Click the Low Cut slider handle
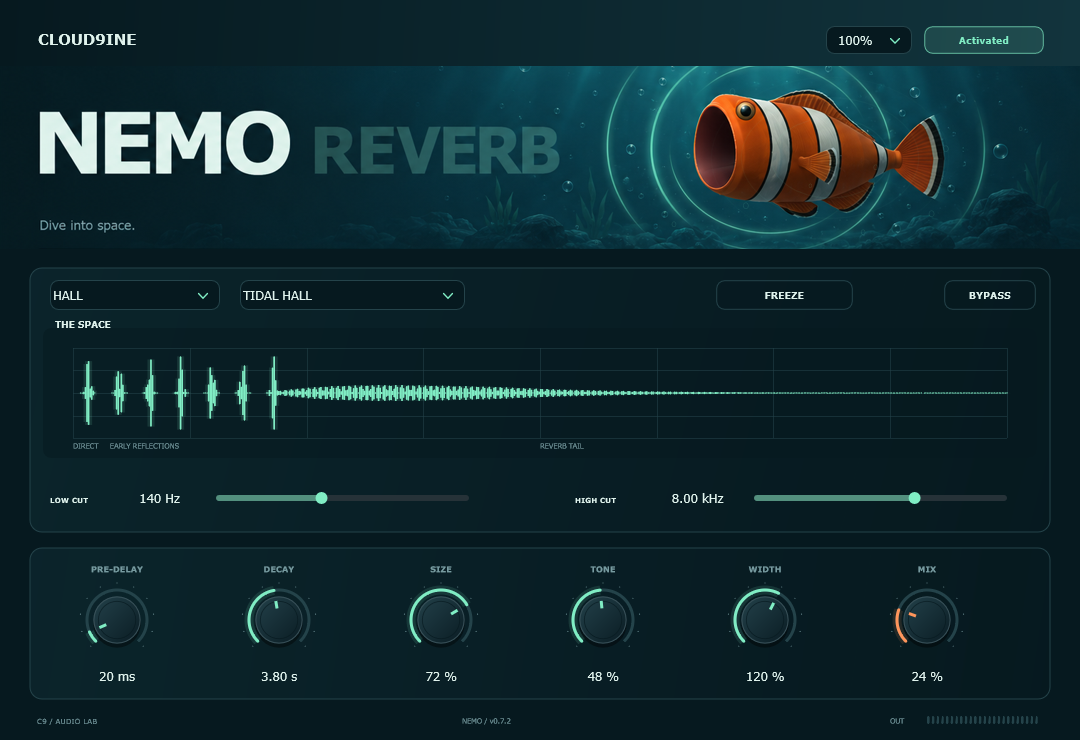This screenshot has width=1080, height=740. pyautogui.click(x=322, y=498)
